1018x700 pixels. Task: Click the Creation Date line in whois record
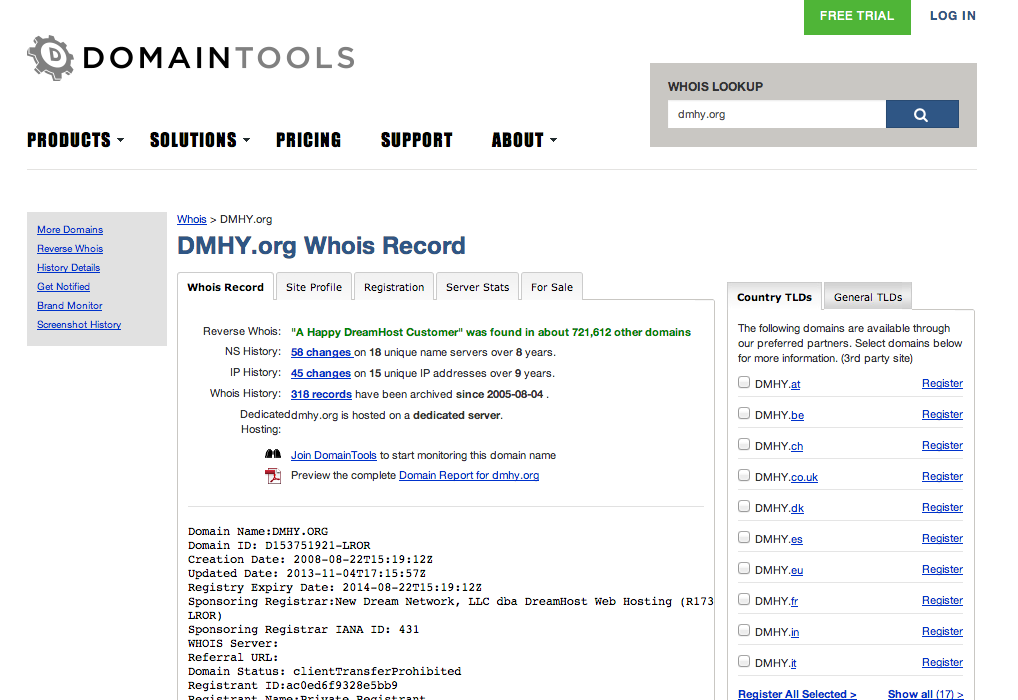tap(310, 559)
